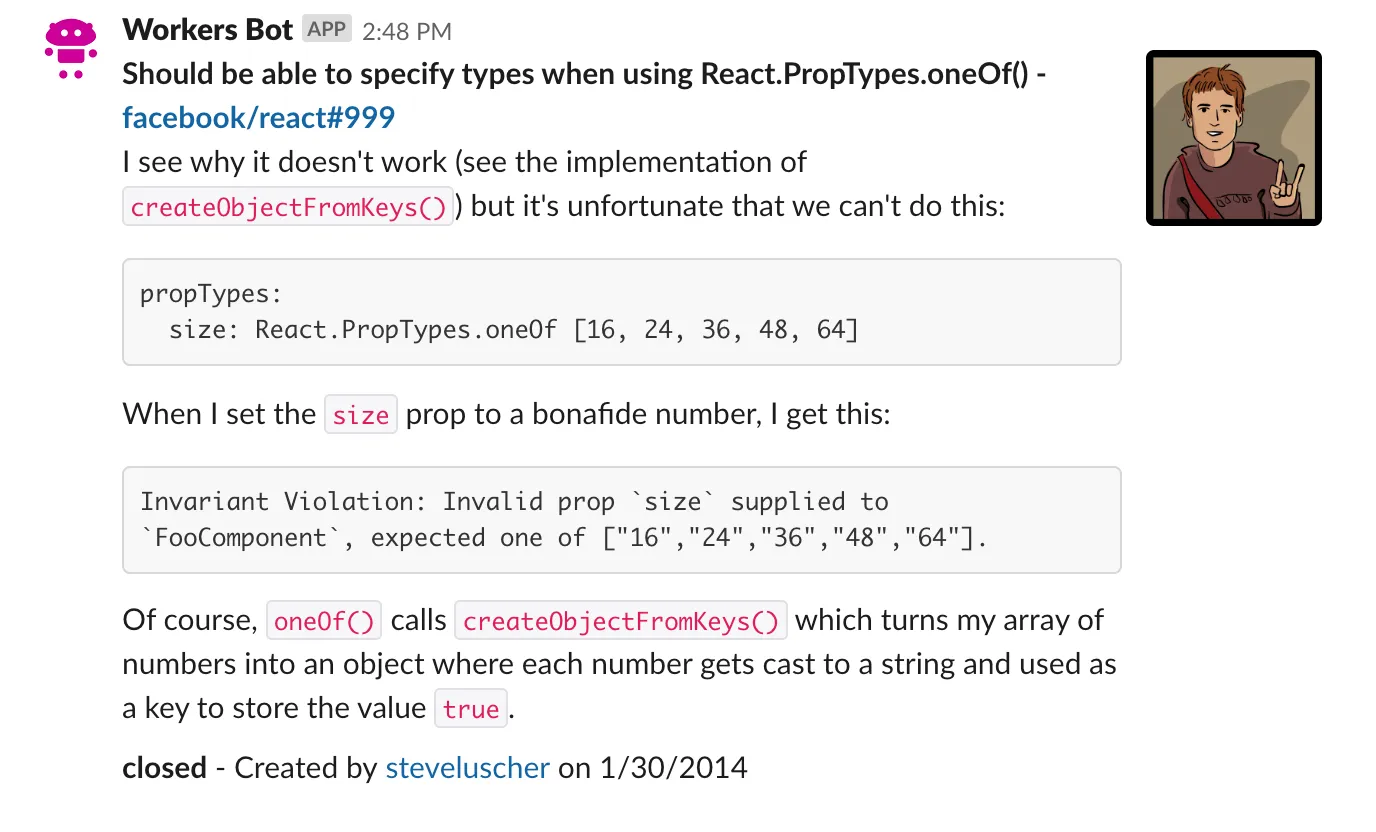The height and width of the screenshot is (832, 1376).
Task: Click the cartoon user avatar thumbnail on right
Action: 1233,137
